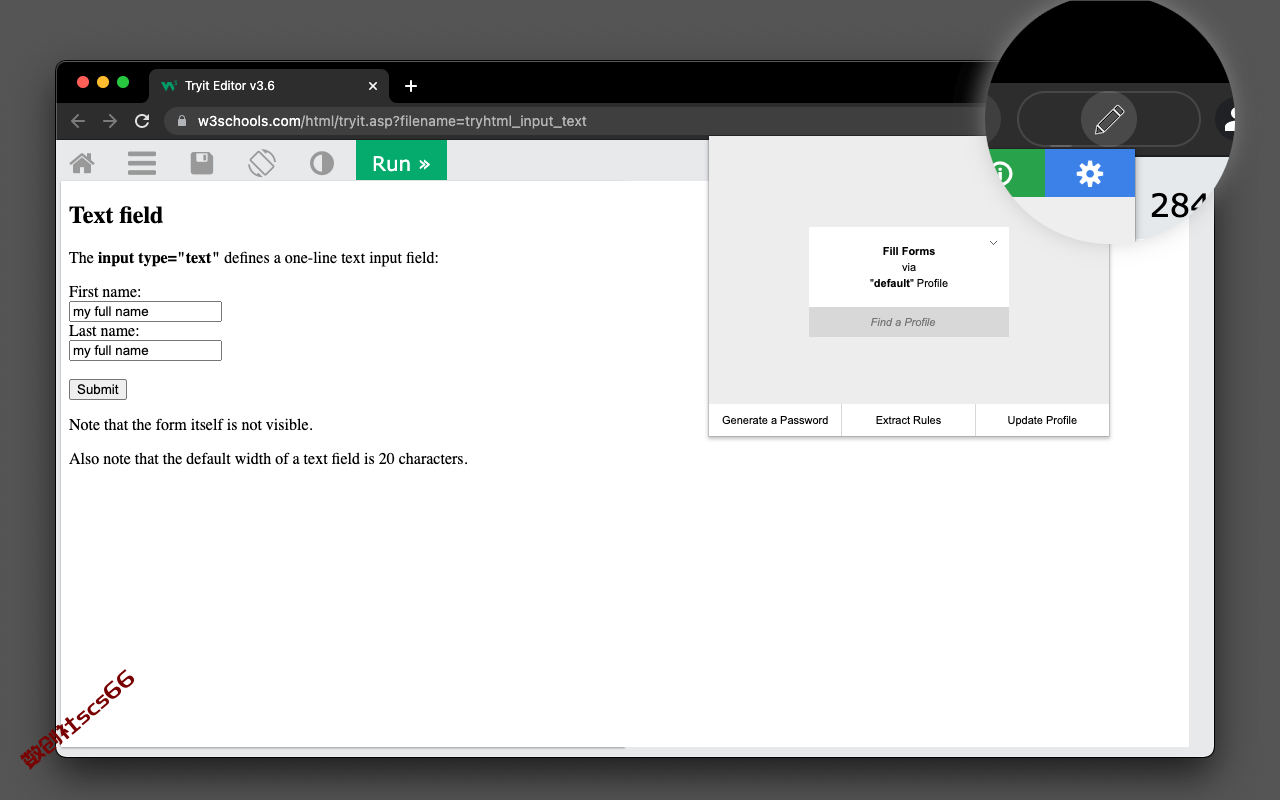
Task: Click the pencil extension icon
Action: [x=1109, y=119]
